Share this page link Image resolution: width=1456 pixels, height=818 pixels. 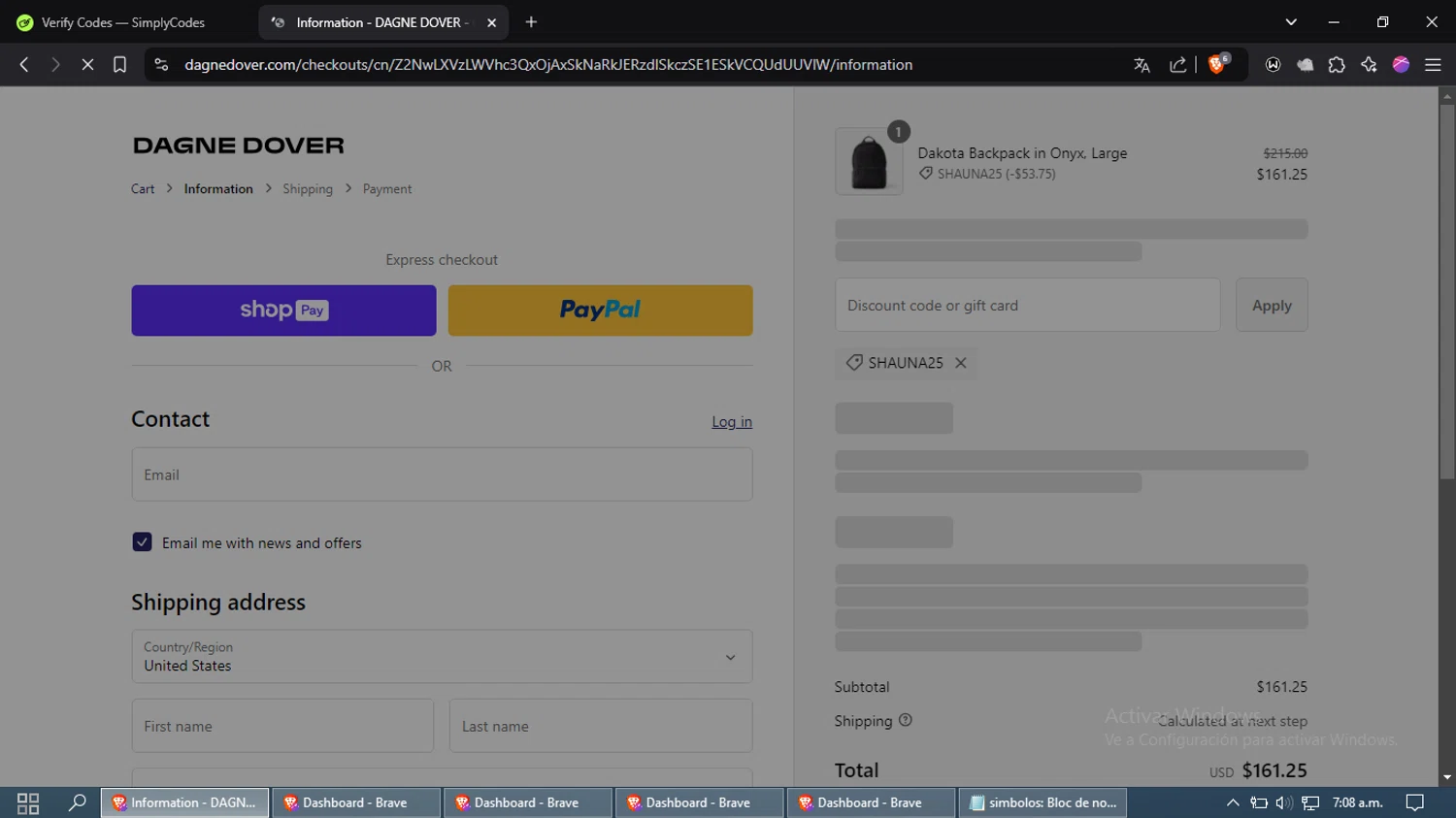click(x=1177, y=65)
